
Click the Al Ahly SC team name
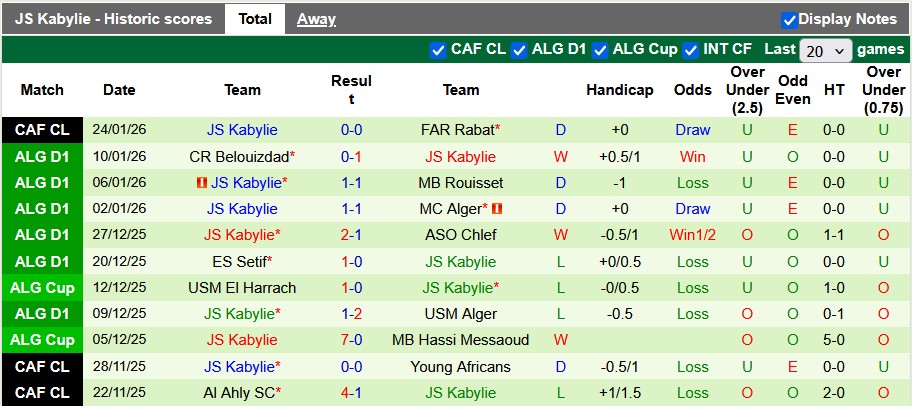(x=239, y=393)
